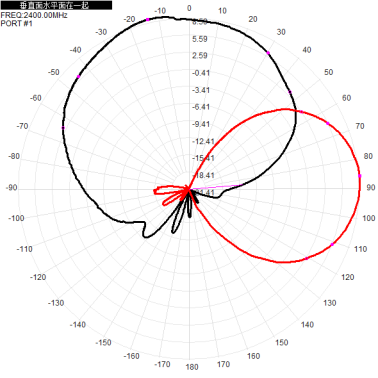Click the -10 degree angle label
Image resolution: width=378 pixels, height=378 pixels.
click(160, 11)
